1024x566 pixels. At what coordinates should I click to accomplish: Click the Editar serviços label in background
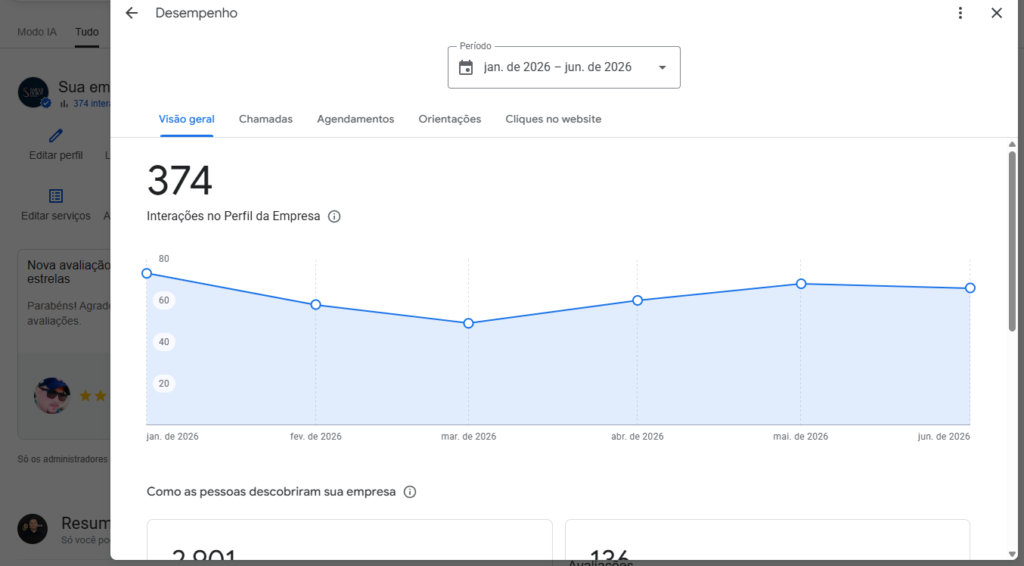click(56, 215)
